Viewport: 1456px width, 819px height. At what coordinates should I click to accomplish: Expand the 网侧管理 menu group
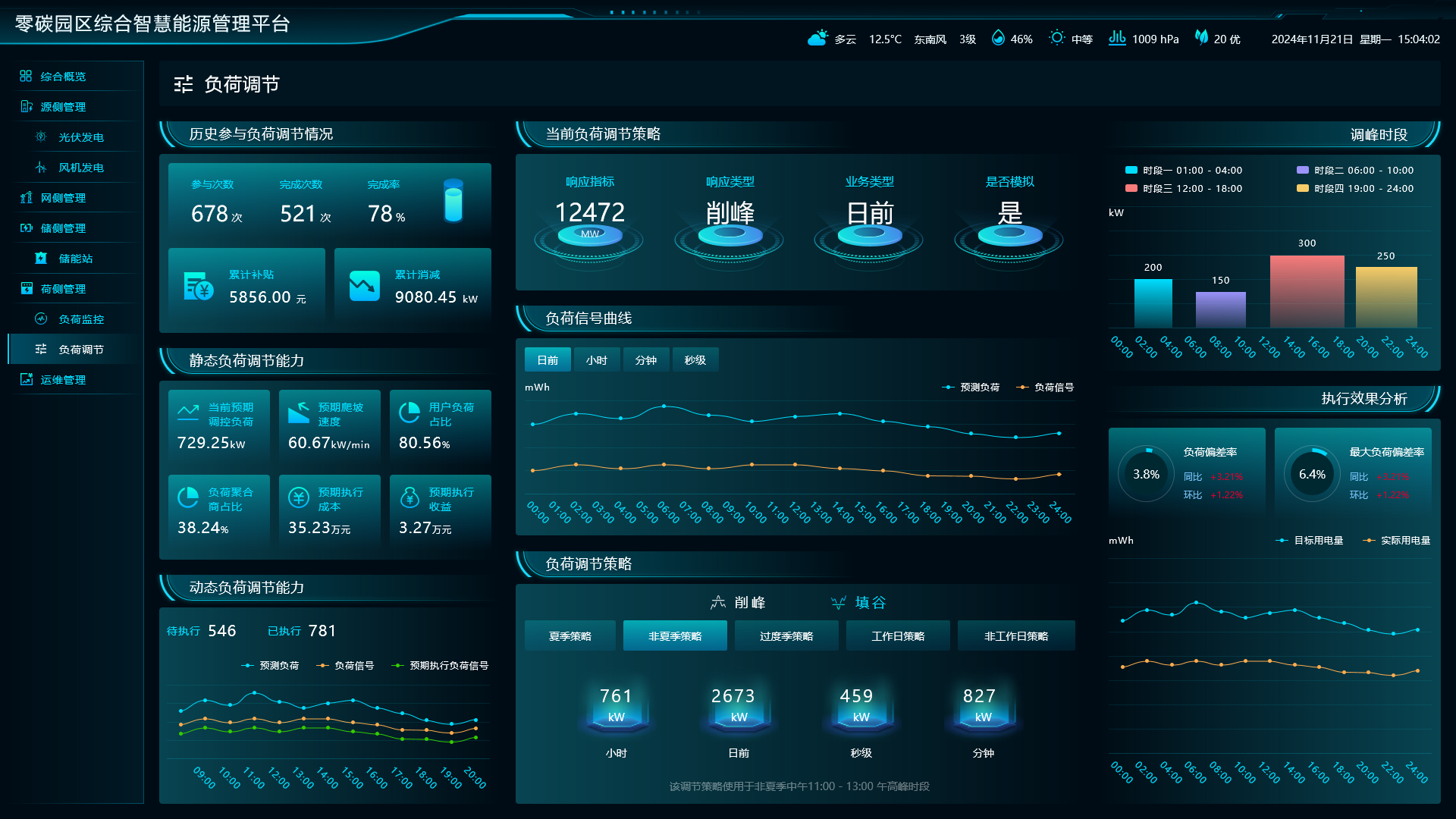click(63, 198)
